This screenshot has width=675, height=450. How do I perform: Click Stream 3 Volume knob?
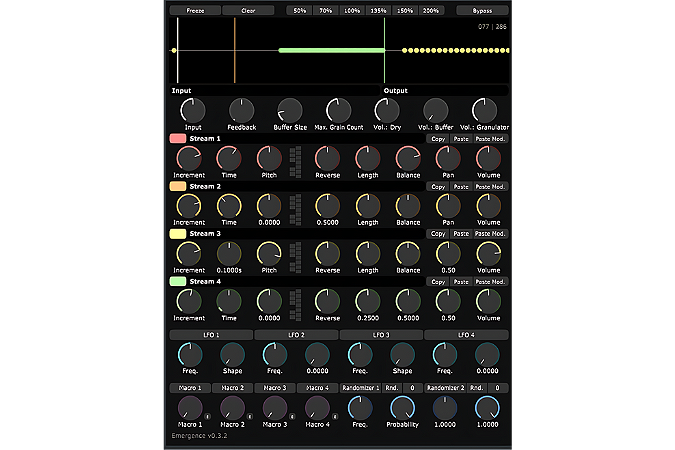489,254
